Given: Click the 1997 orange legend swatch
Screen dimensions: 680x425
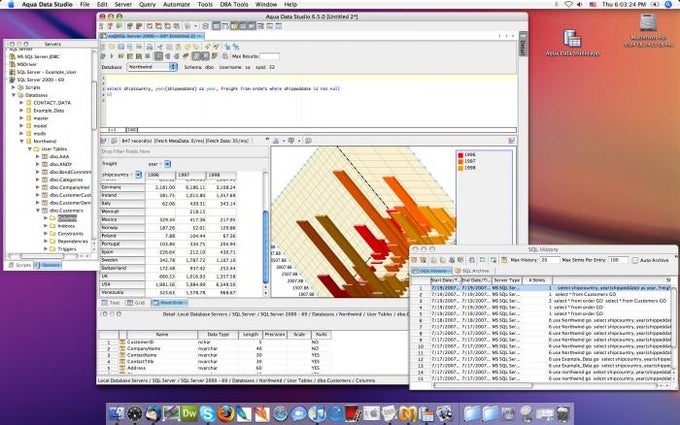Looking at the screenshot, I should (x=461, y=161).
